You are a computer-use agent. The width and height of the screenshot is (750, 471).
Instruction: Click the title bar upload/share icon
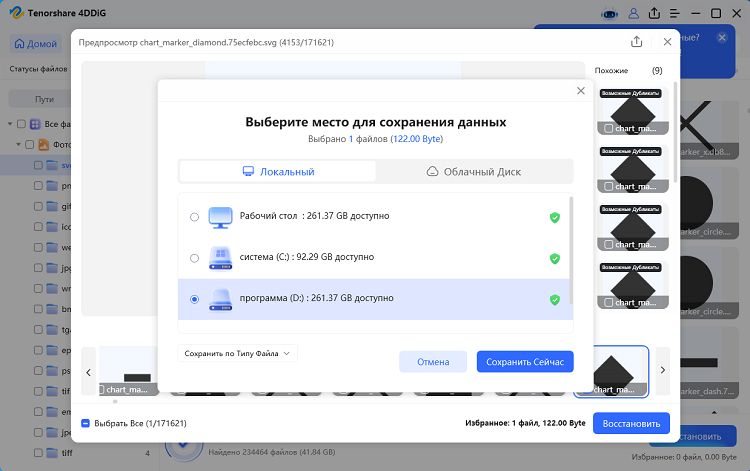coord(654,13)
